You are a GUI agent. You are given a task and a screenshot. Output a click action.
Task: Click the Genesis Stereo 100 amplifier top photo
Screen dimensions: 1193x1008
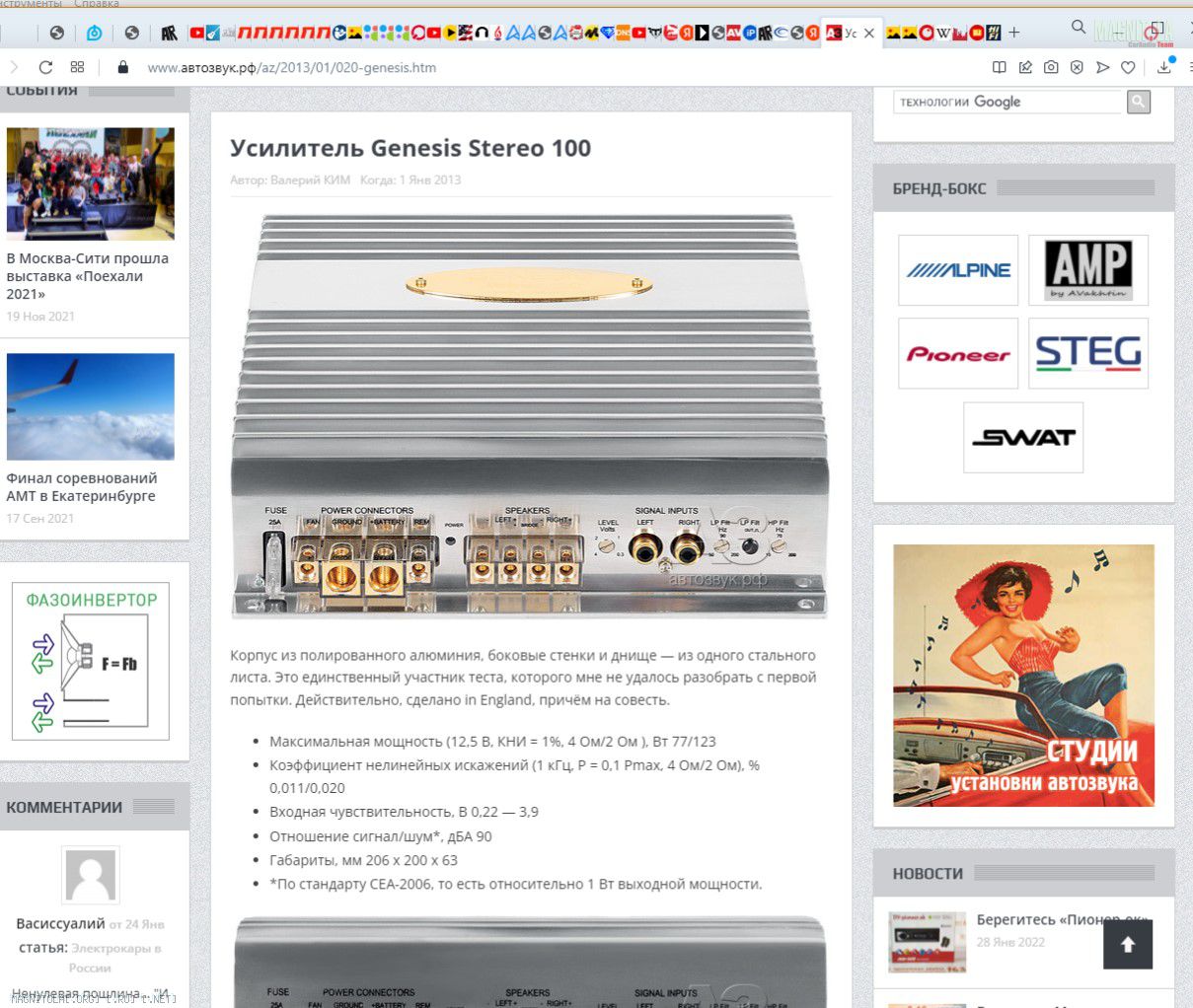[530, 416]
